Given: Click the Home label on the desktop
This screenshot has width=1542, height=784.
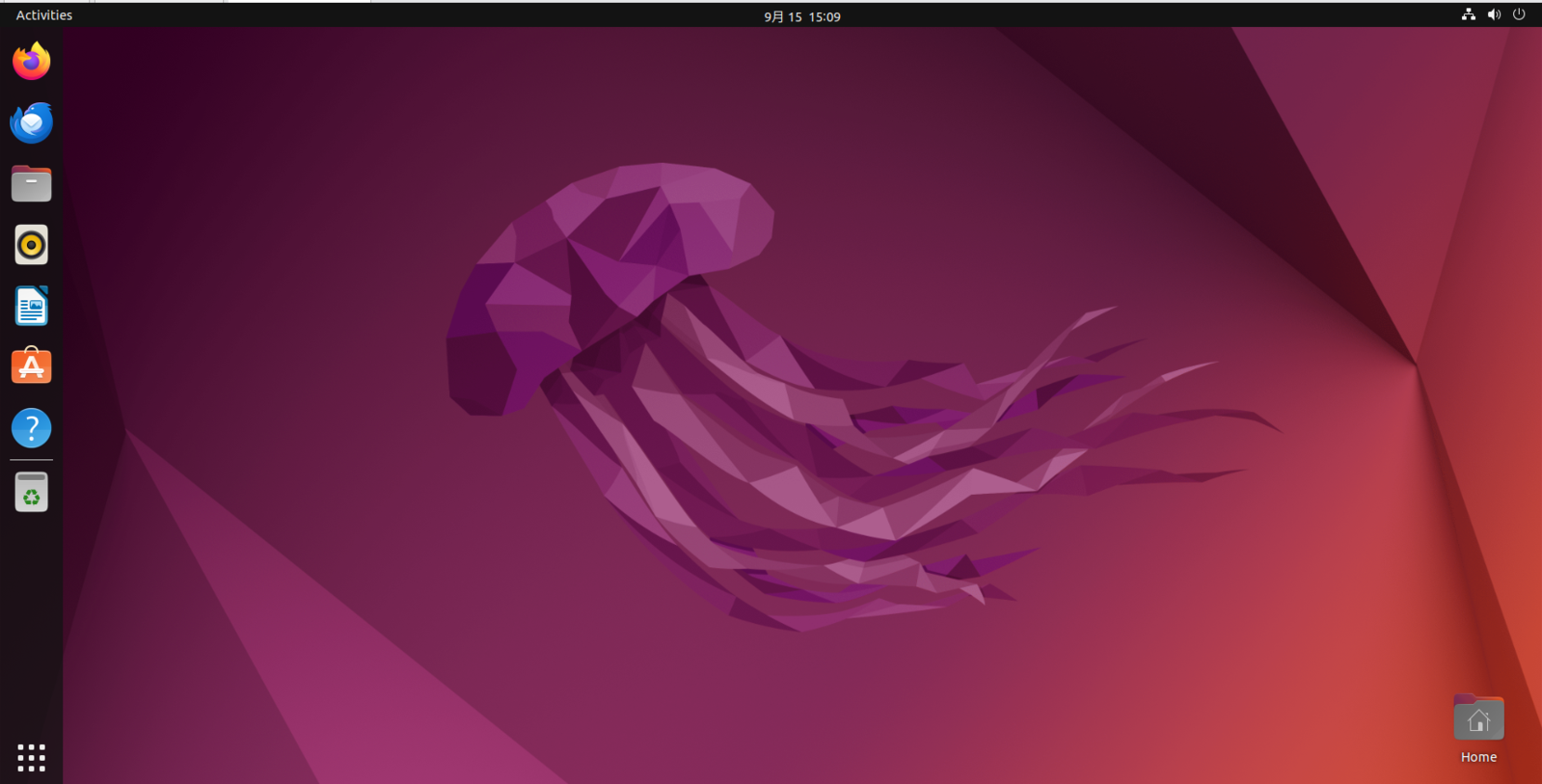Looking at the screenshot, I should point(1478,757).
